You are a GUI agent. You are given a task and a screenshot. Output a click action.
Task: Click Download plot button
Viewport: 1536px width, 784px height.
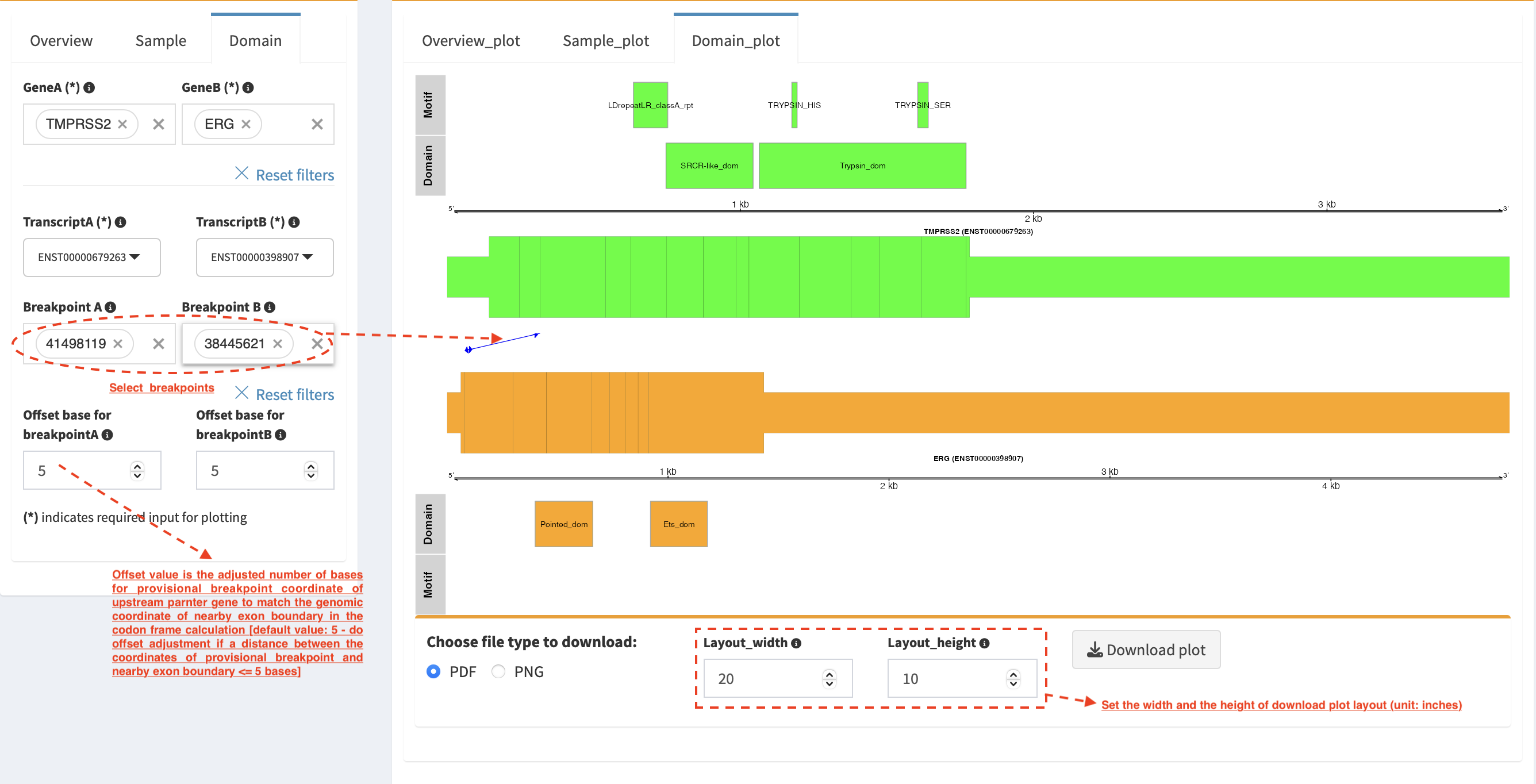tap(1146, 650)
